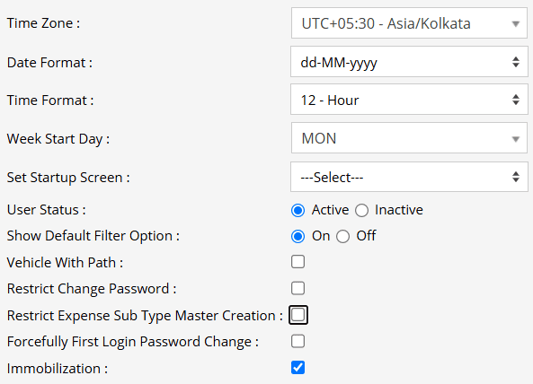Select the Inactive user status radio
This screenshot has height=384, width=533.
(362, 210)
